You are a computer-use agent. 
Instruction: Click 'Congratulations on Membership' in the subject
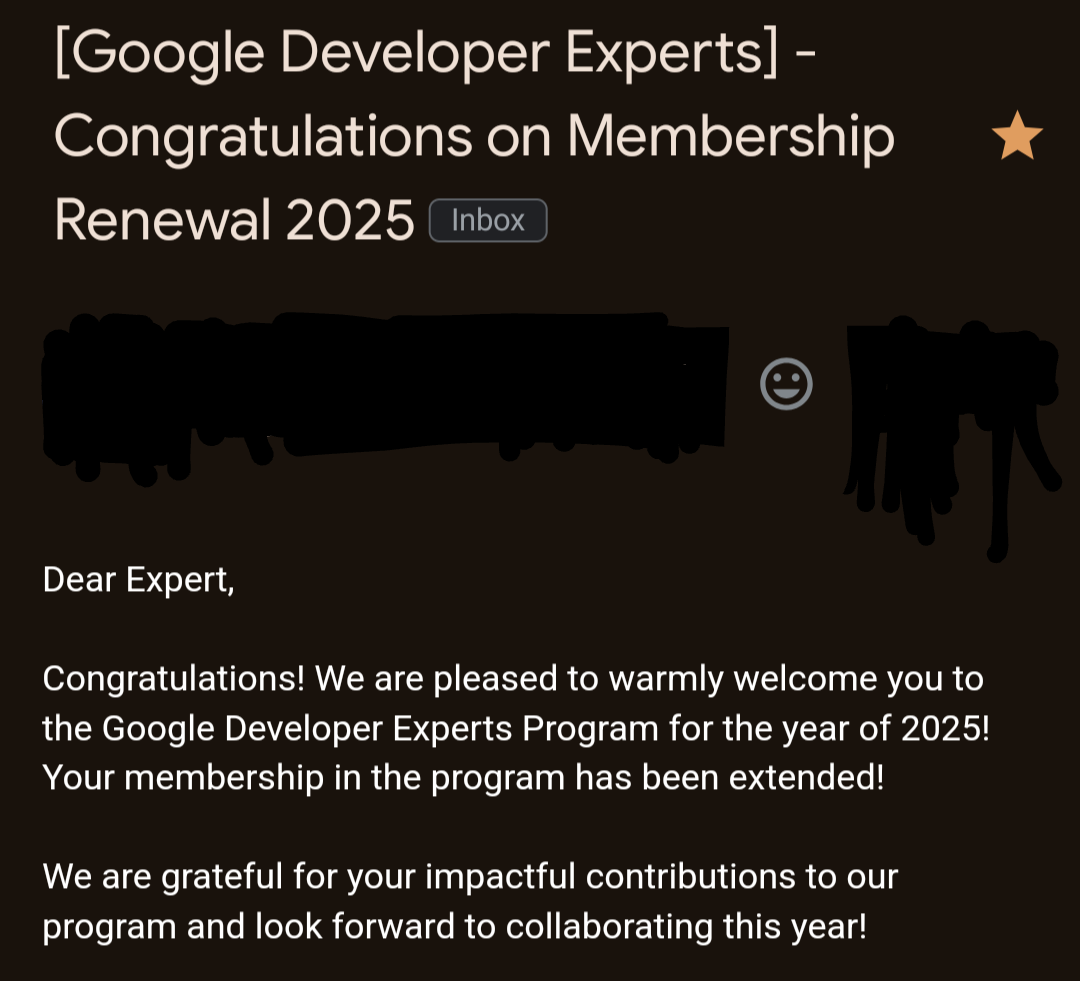pos(474,138)
